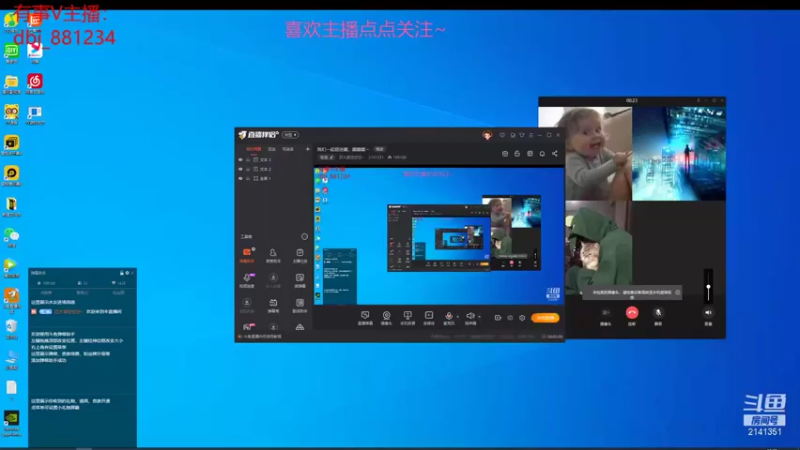Click the edit button beside room title
The width and height of the screenshot is (800, 450).
(x=379, y=149)
